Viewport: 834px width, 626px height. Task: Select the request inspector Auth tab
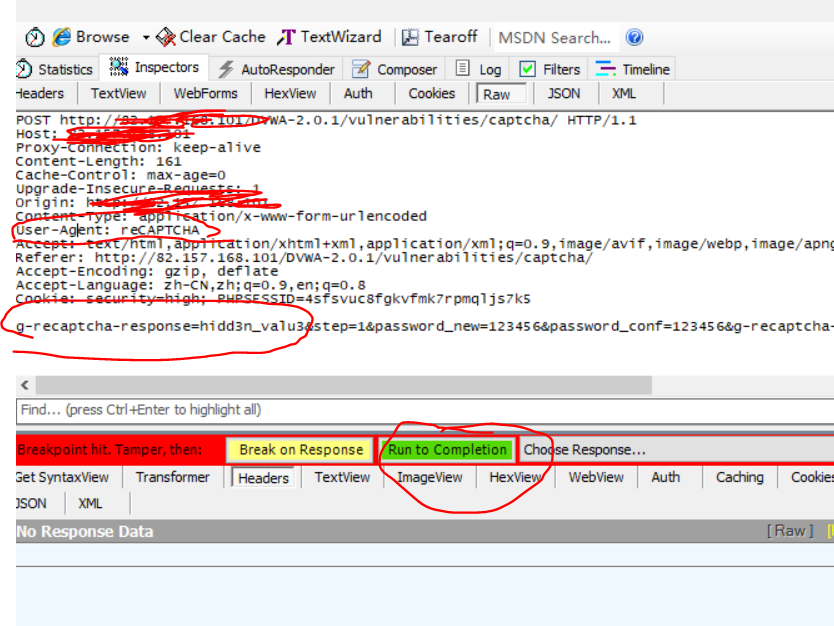358,94
